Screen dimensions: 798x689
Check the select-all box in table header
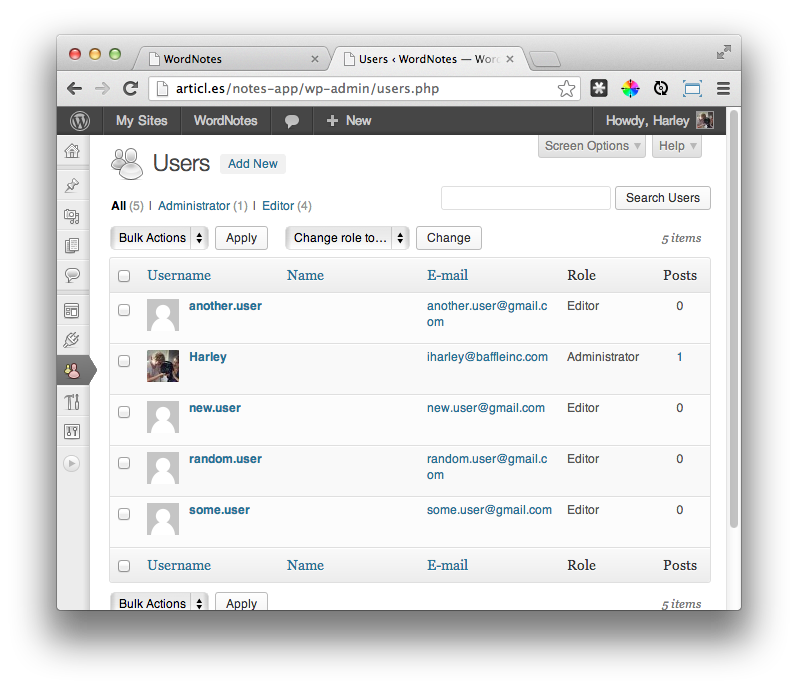coord(124,276)
